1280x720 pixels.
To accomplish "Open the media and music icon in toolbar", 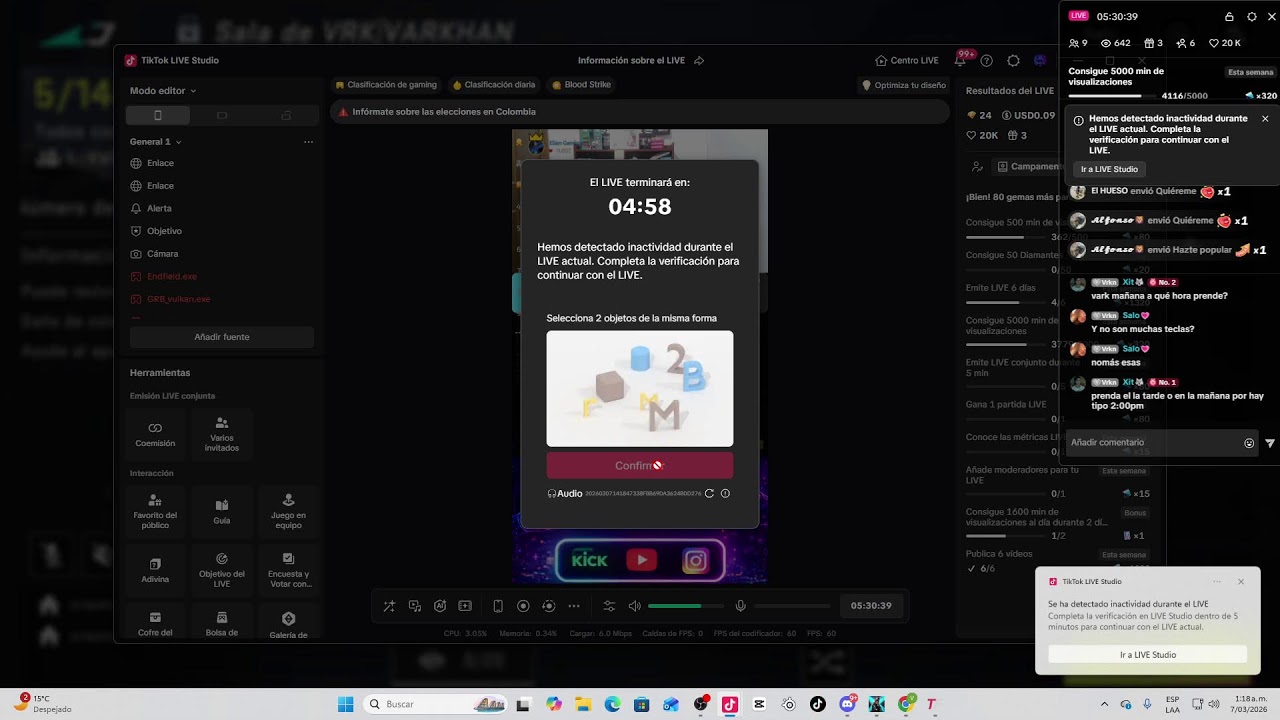I will [x=415, y=606].
